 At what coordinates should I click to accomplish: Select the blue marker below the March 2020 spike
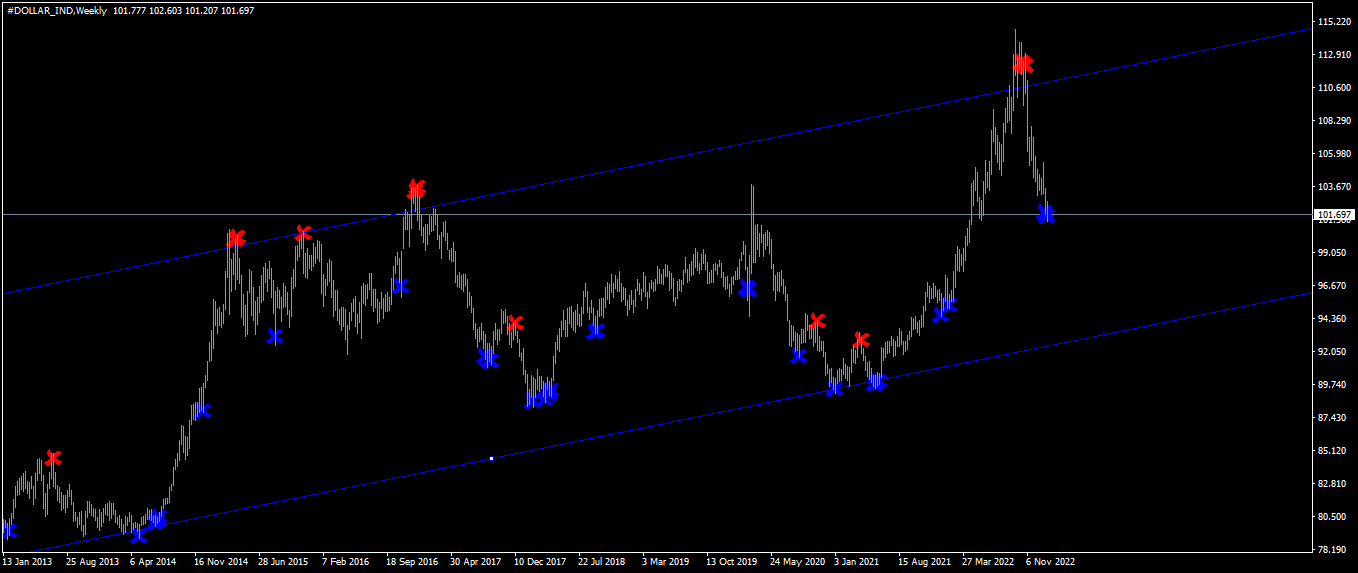(x=748, y=288)
